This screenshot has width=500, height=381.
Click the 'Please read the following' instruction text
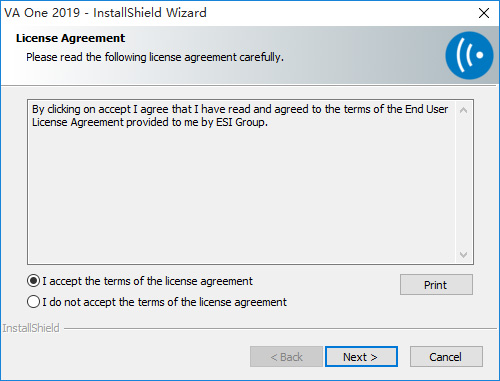coord(155,57)
